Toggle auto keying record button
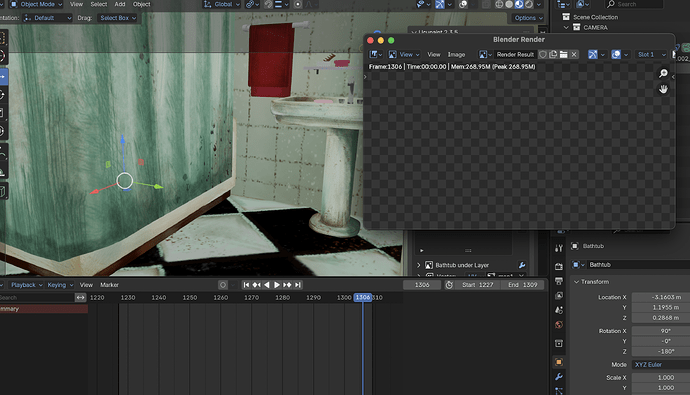The height and width of the screenshot is (395, 690). (223, 285)
